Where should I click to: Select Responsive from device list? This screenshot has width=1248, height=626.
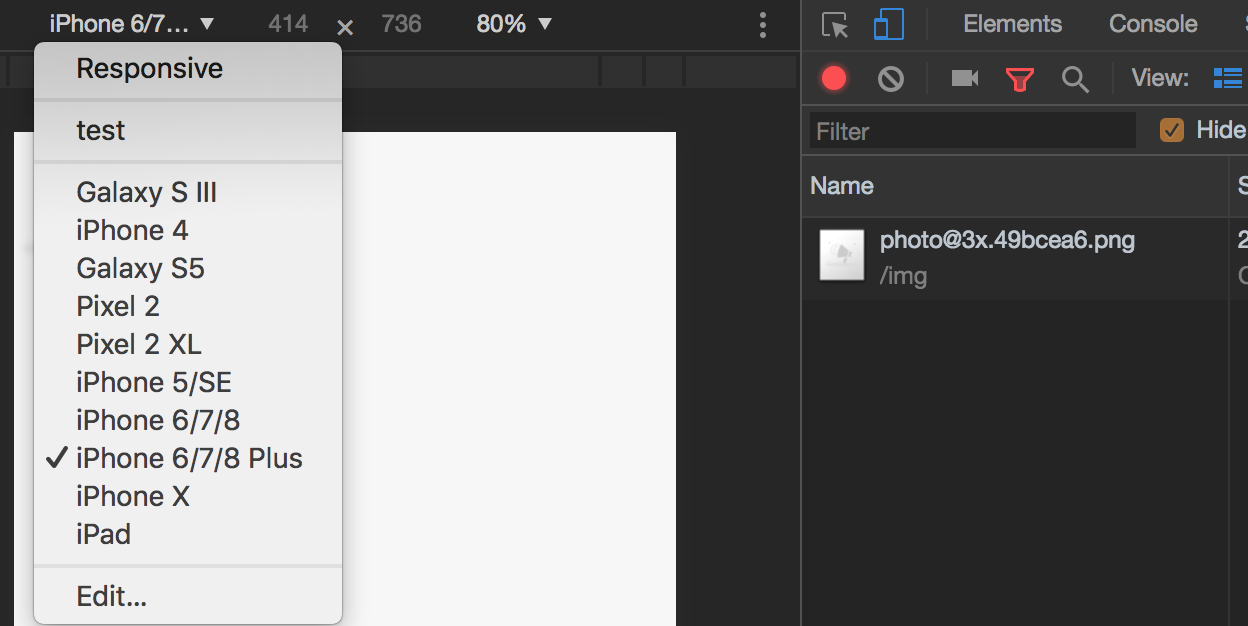point(150,69)
